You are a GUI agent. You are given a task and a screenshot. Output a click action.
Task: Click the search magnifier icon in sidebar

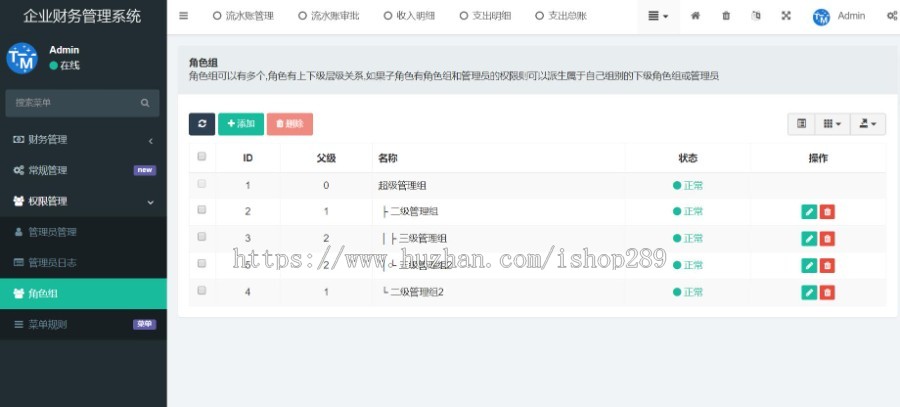tap(145, 103)
